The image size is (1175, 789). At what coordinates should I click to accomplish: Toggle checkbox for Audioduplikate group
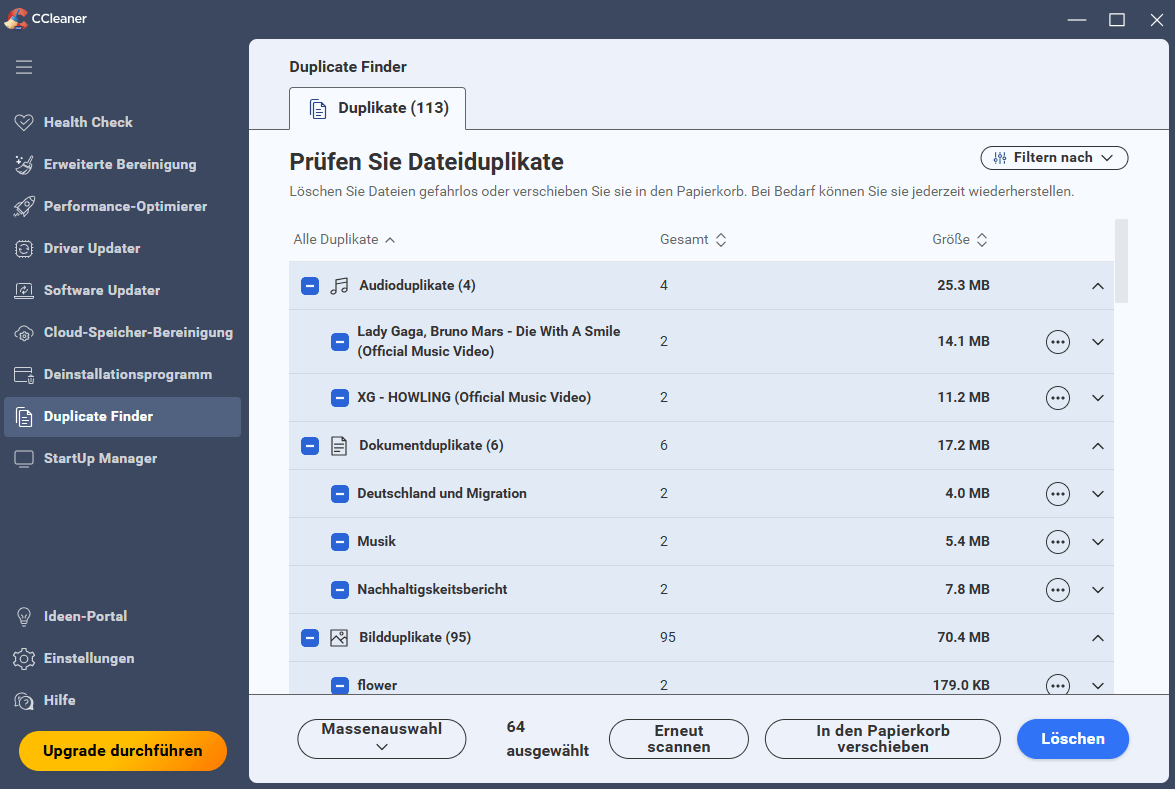[310, 286]
